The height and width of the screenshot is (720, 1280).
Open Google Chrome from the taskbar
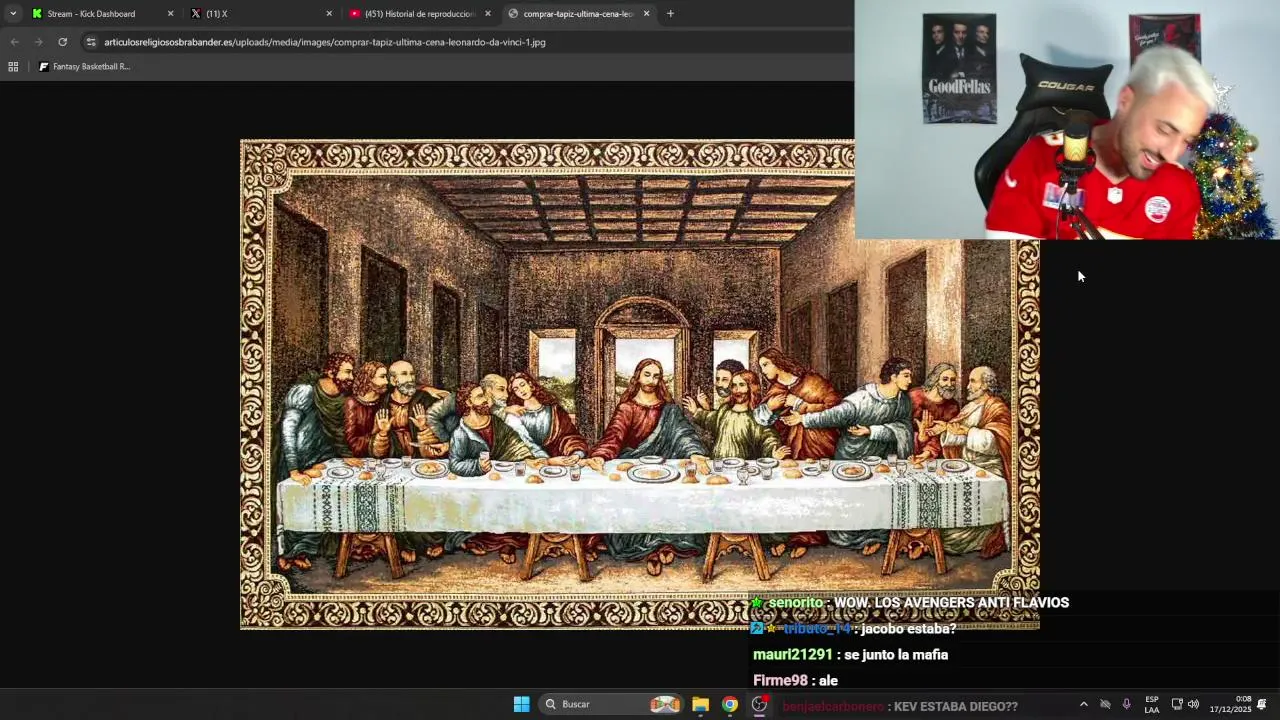[x=730, y=704]
